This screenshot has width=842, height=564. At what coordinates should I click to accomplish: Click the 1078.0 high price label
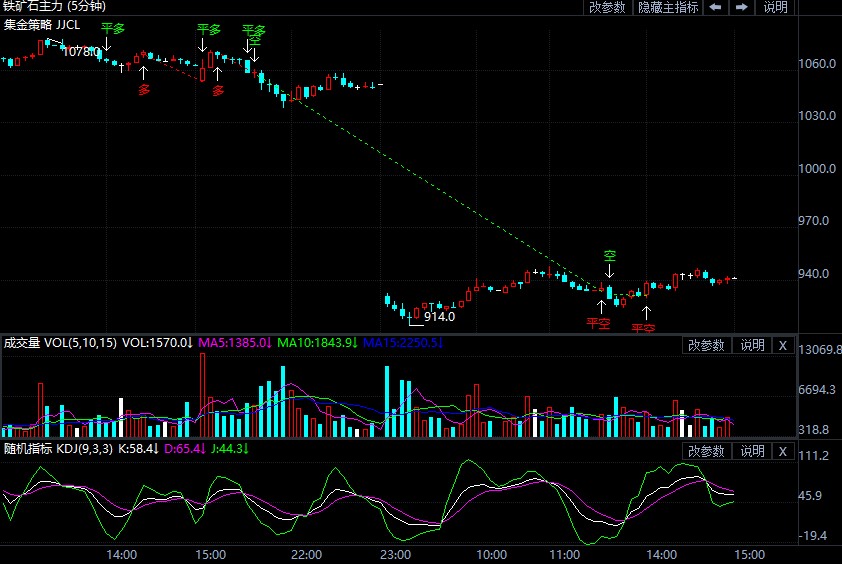coord(81,52)
